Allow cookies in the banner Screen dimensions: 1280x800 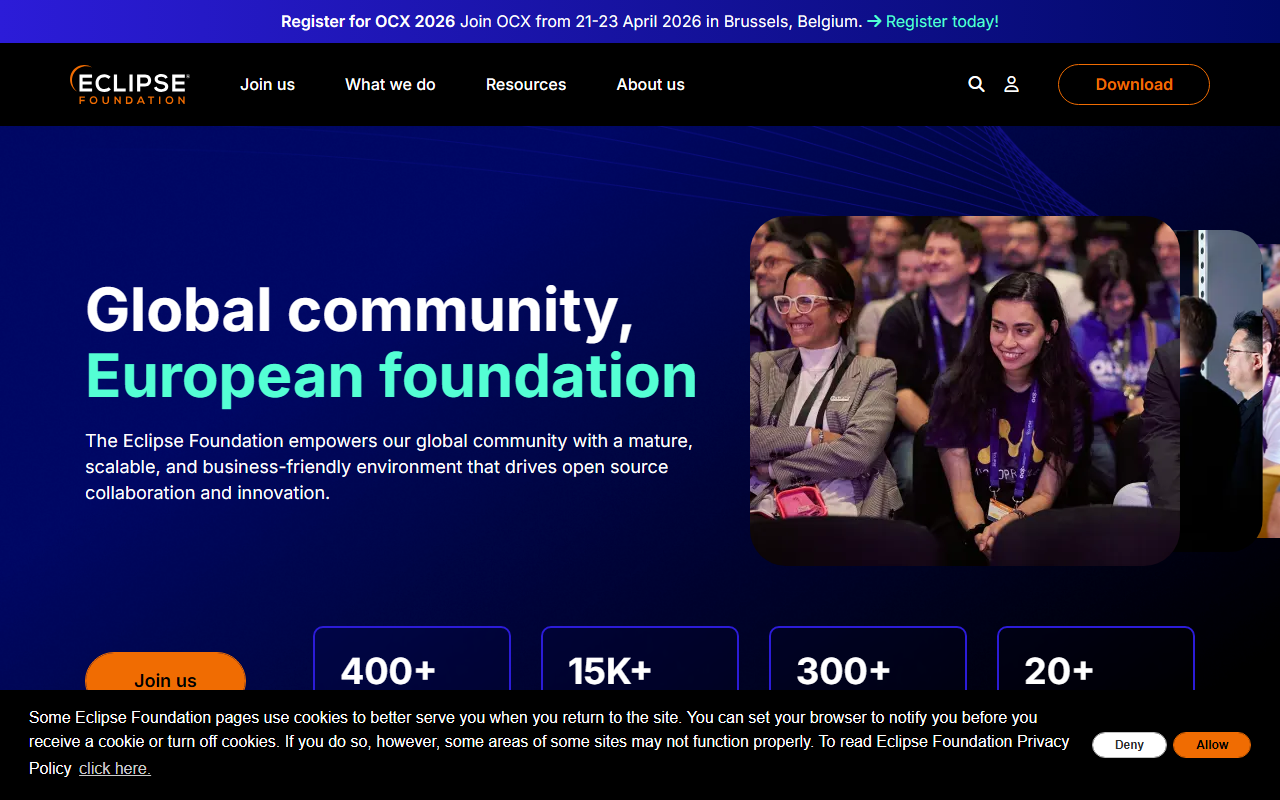click(1212, 745)
